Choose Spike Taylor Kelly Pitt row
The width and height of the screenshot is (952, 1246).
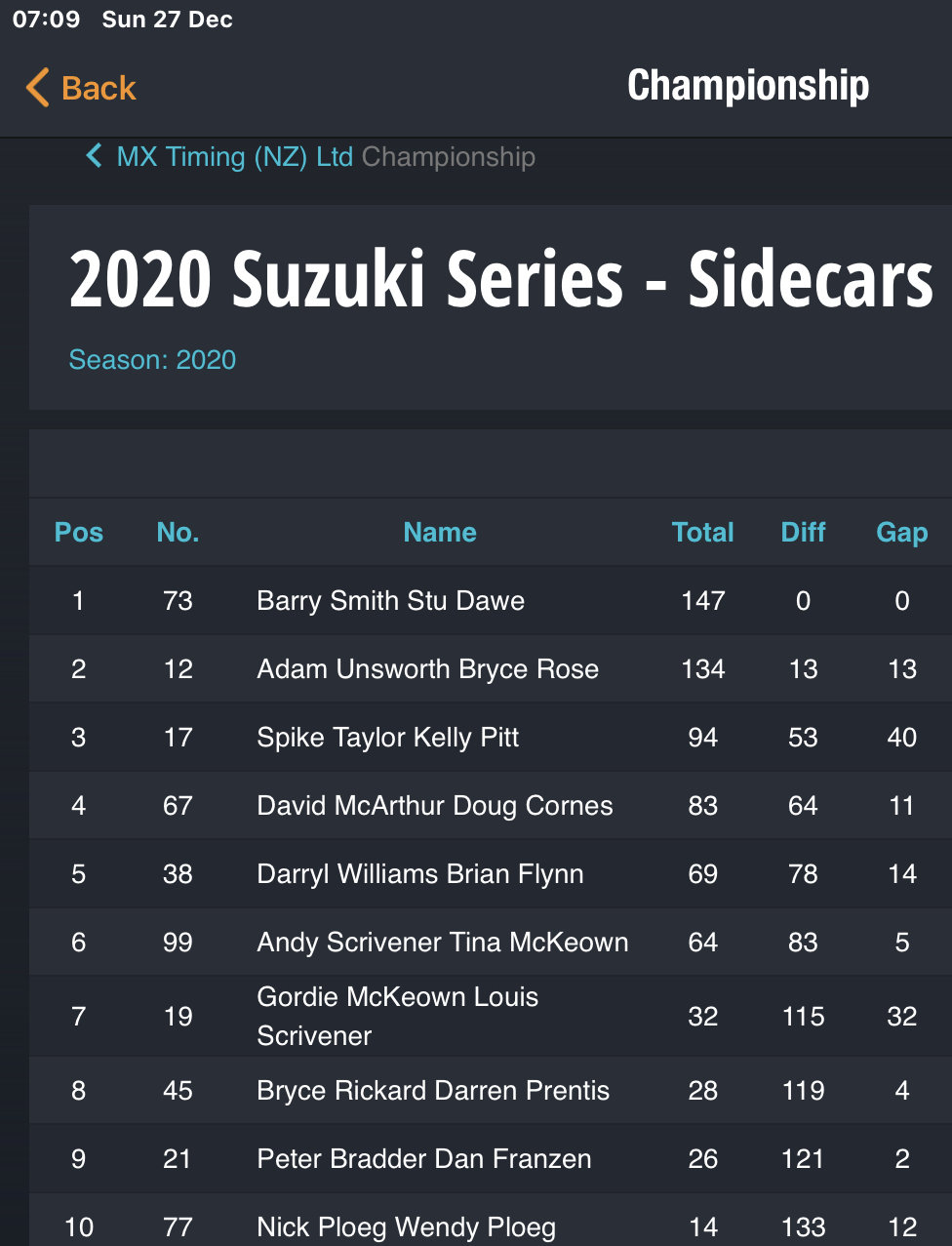point(491,737)
